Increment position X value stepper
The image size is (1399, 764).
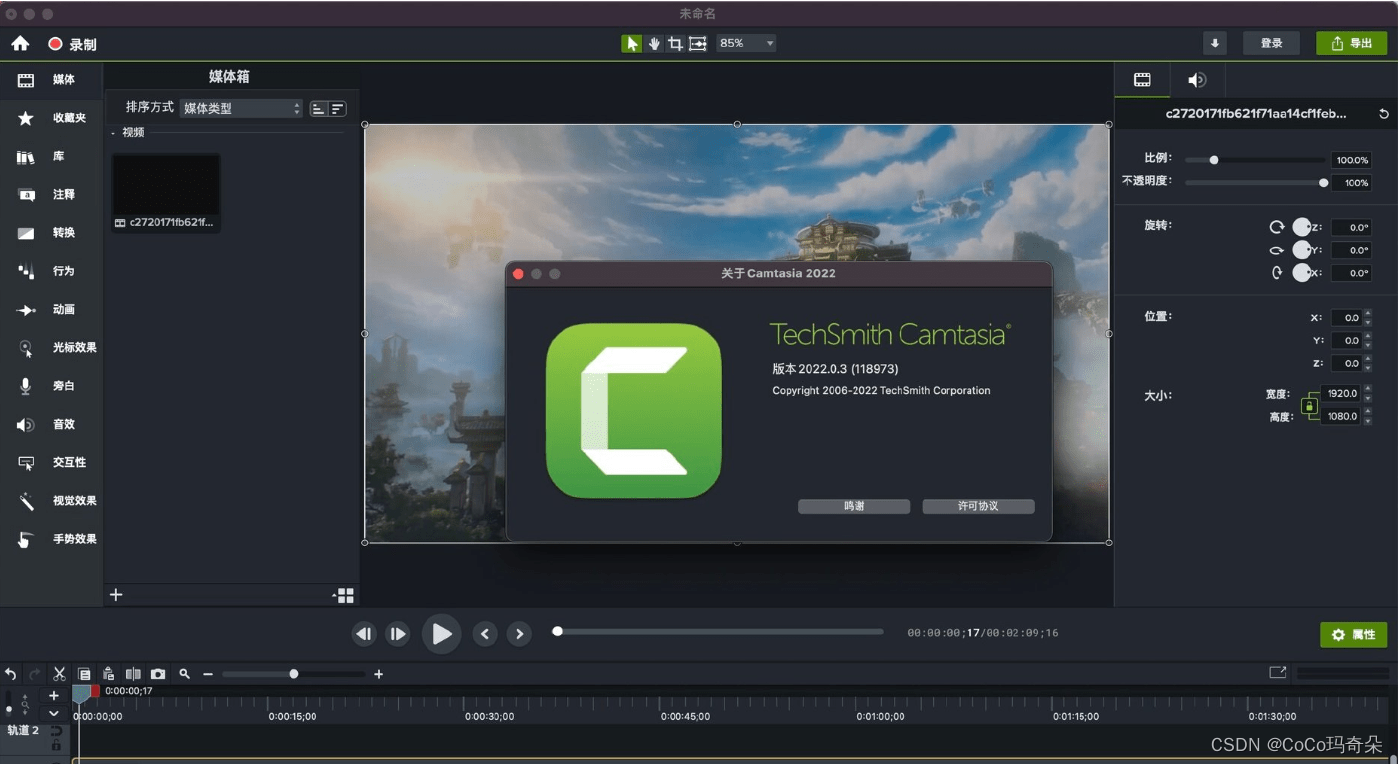pyautogui.click(x=1368, y=314)
